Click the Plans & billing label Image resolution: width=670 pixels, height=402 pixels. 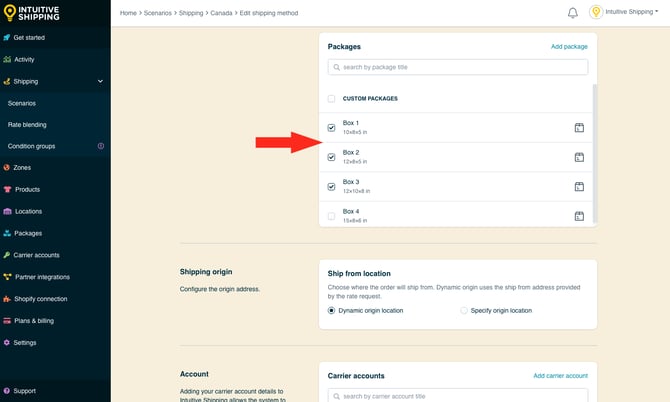pos(34,321)
